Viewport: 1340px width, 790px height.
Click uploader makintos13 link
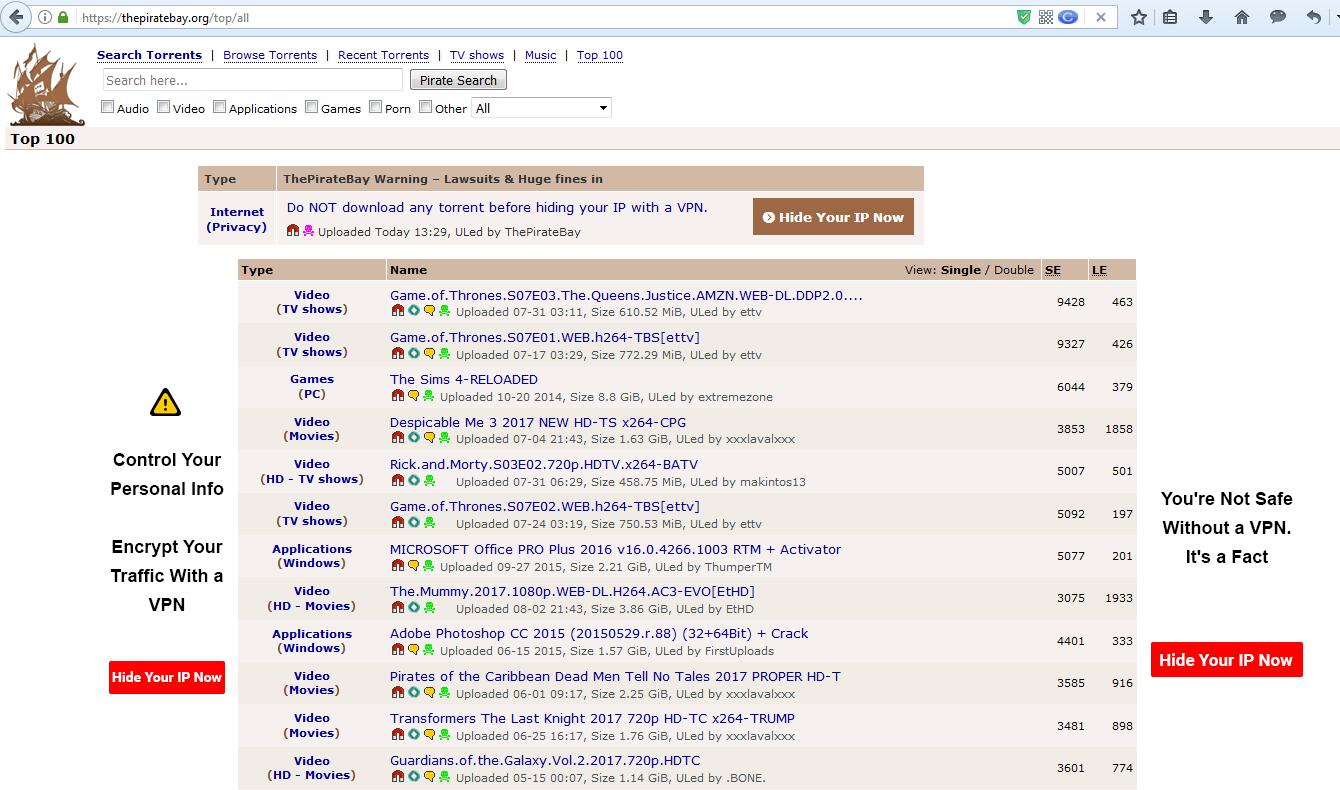[772, 482]
